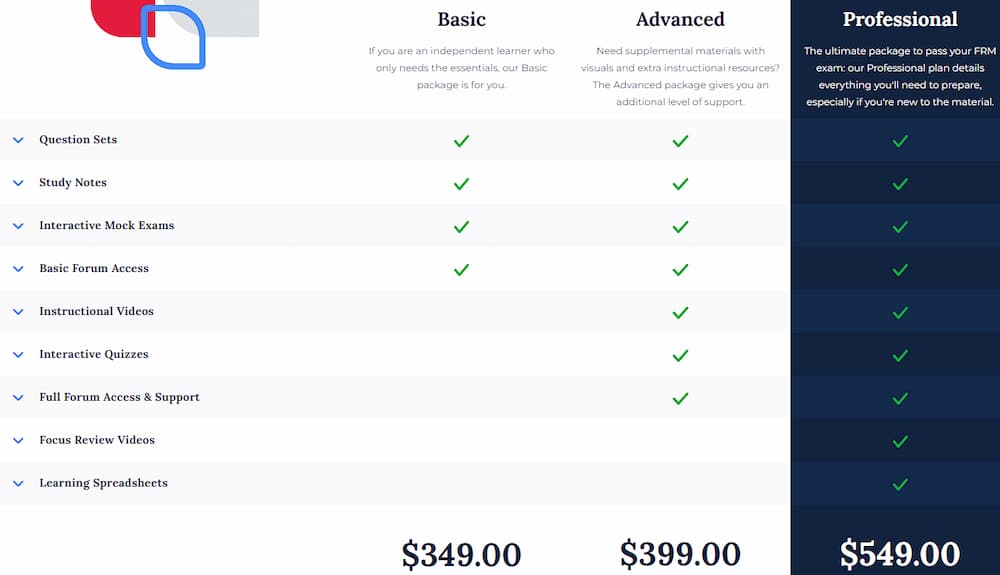
Task: Click the $549.00 Professional plan price
Action: point(900,553)
